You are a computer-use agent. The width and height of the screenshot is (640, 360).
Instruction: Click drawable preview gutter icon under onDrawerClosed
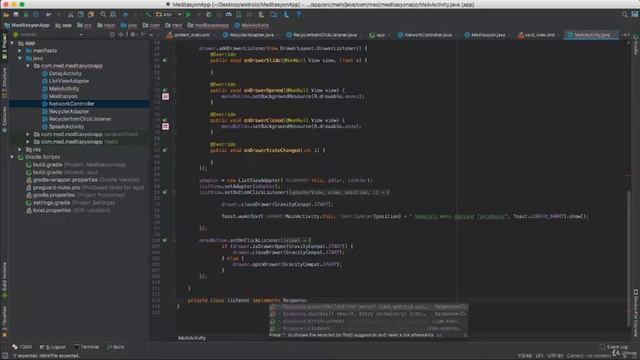pos(165,127)
